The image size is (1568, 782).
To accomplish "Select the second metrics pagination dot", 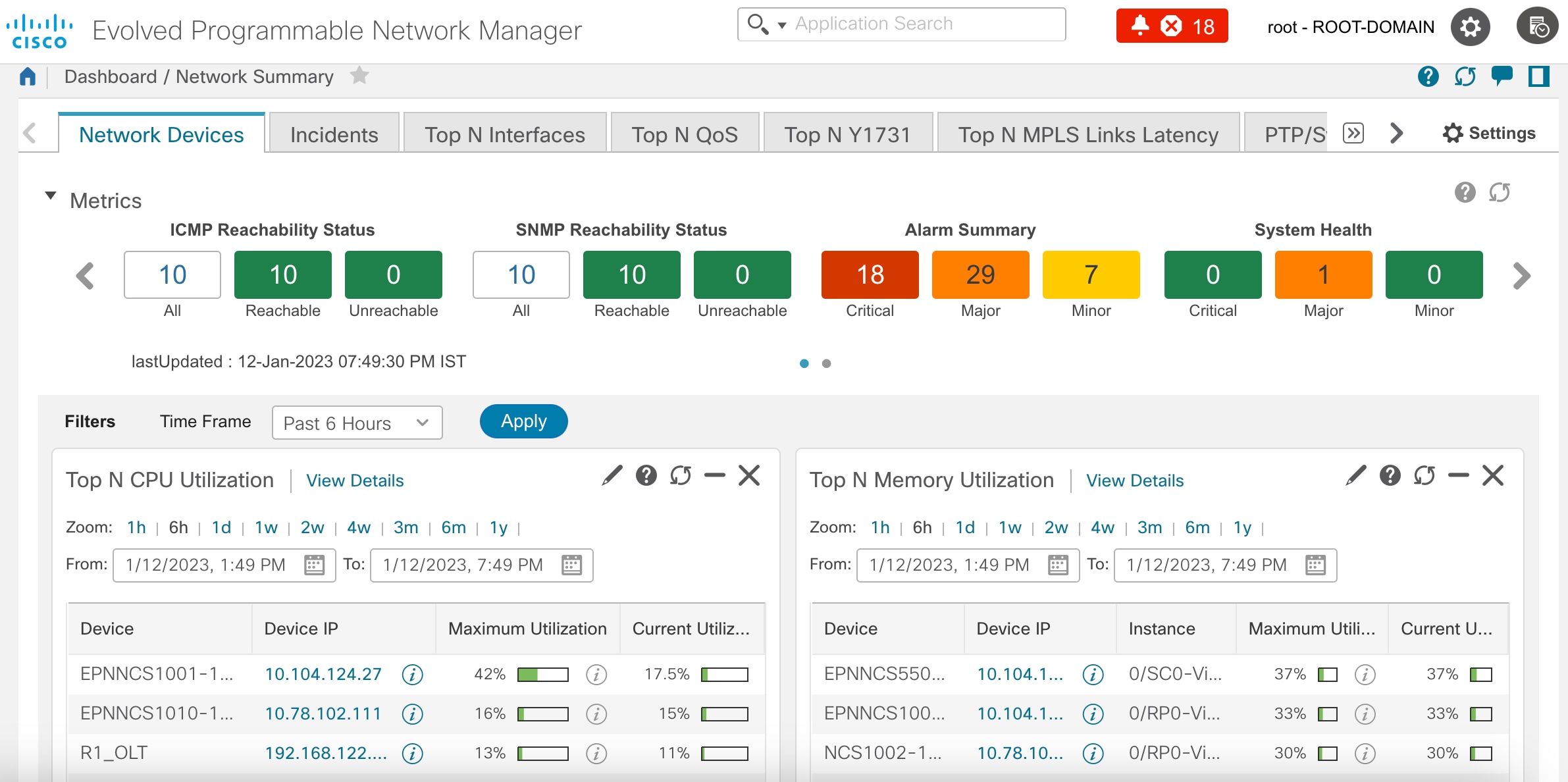I will click(826, 363).
